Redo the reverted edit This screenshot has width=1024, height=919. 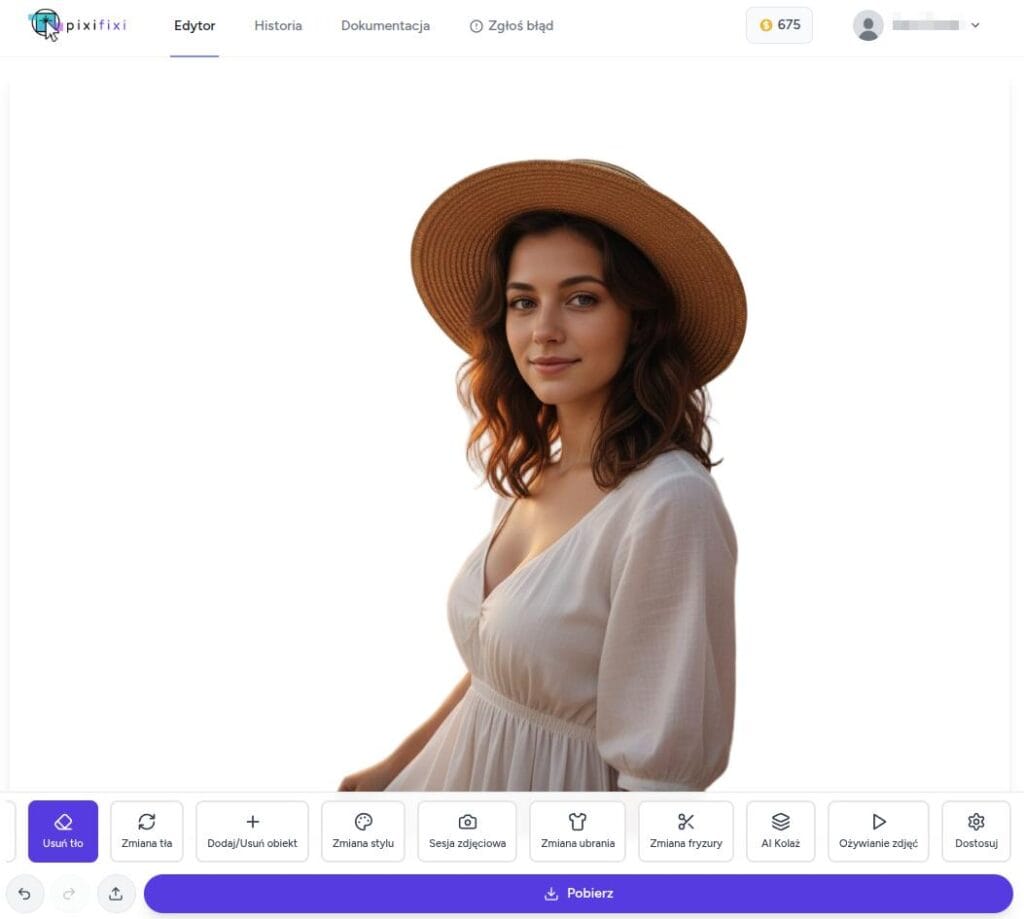pyautogui.click(x=70, y=893)
